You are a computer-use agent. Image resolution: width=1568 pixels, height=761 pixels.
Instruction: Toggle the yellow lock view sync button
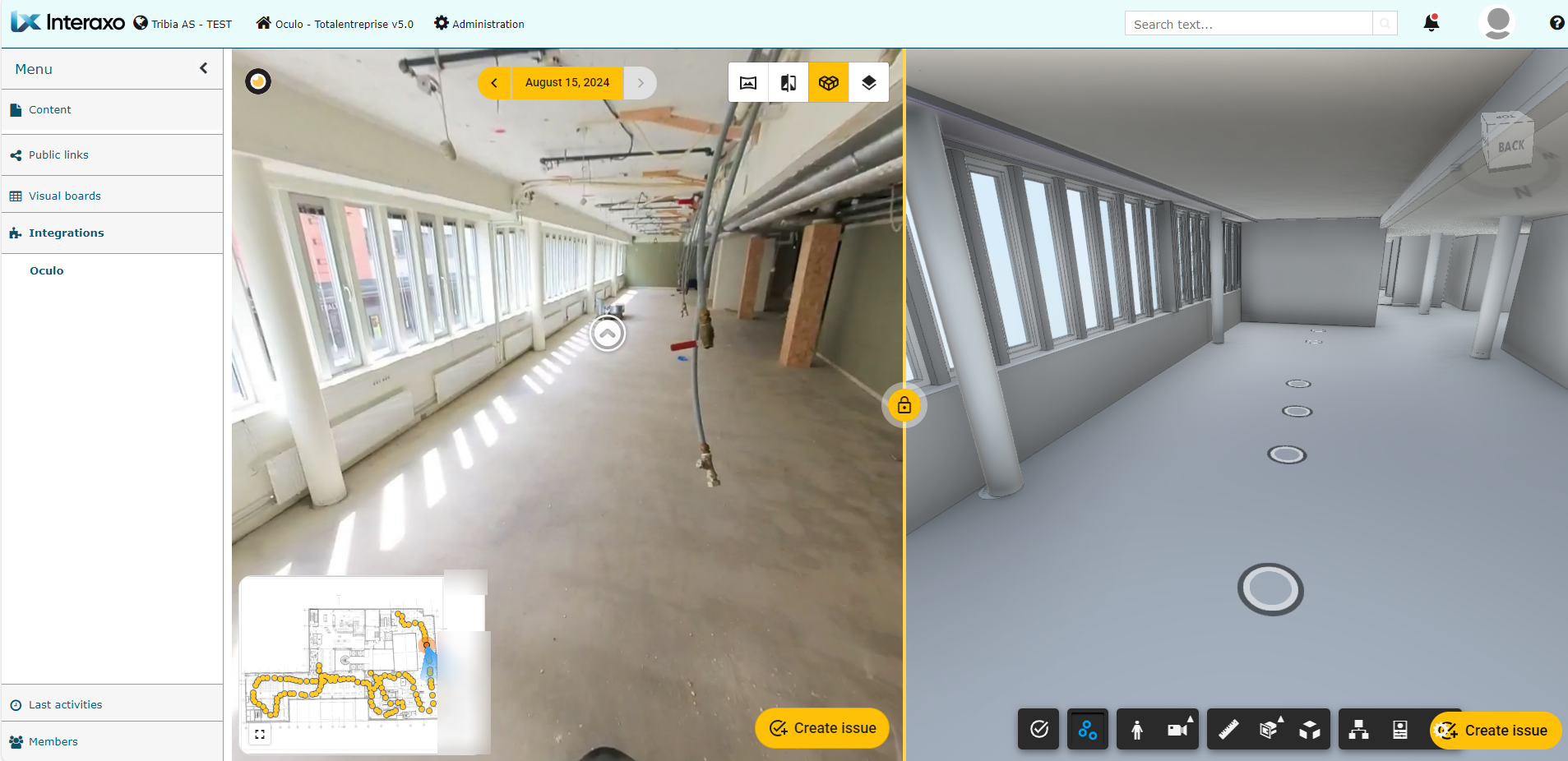click(x=904, y=405)
